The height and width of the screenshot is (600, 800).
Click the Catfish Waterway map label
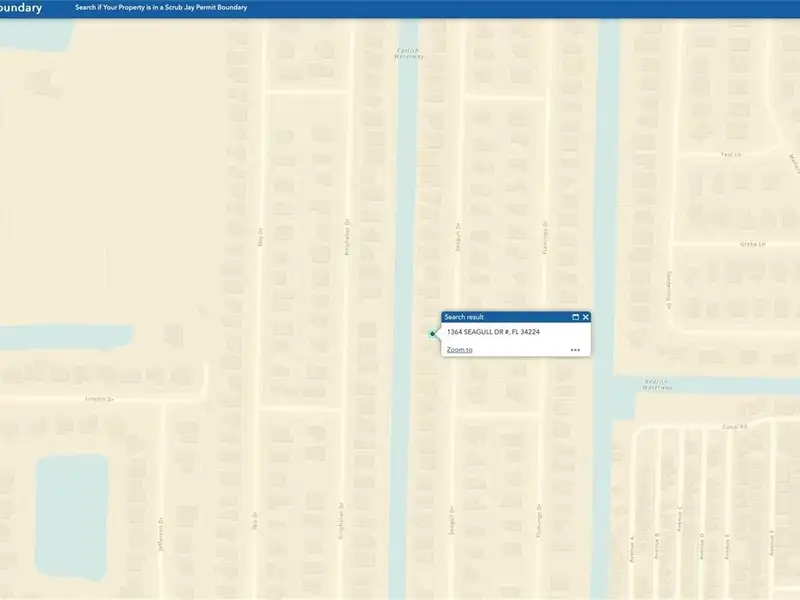click(x=410, y=53)
